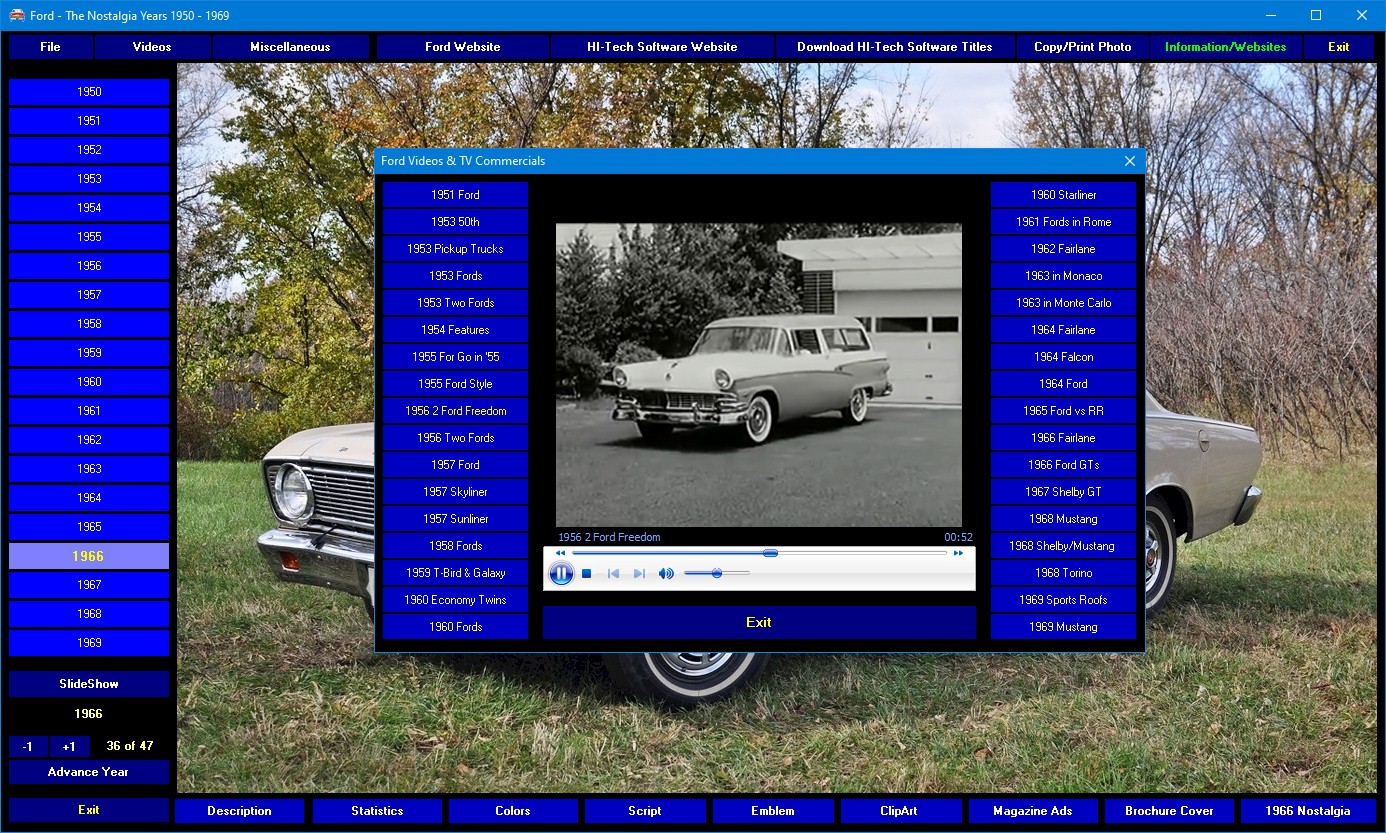Screen dimensions: 1386x833
Task: Play the 1955 For Go in '55 video
Action: (455, 357)
